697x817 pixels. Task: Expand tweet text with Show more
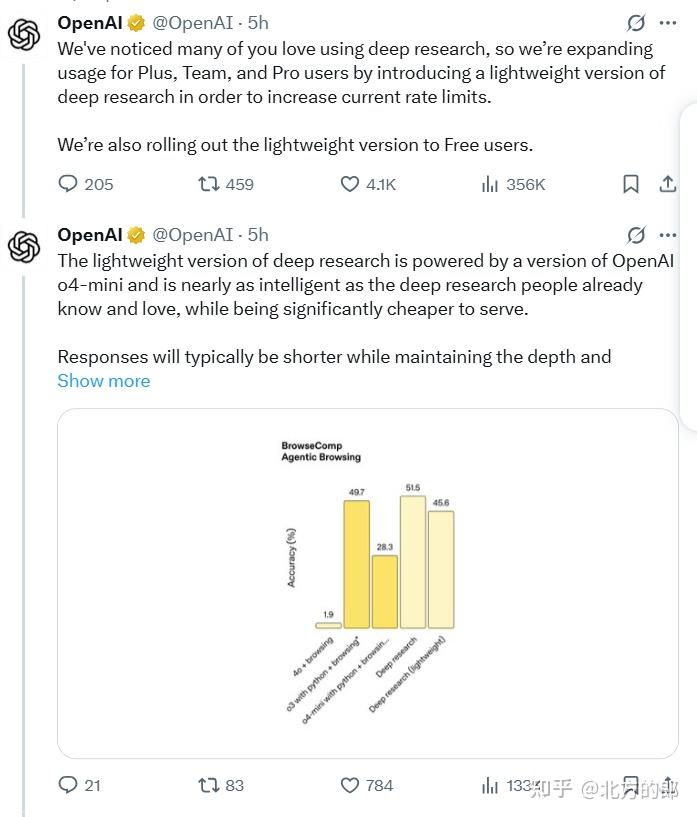104,381
